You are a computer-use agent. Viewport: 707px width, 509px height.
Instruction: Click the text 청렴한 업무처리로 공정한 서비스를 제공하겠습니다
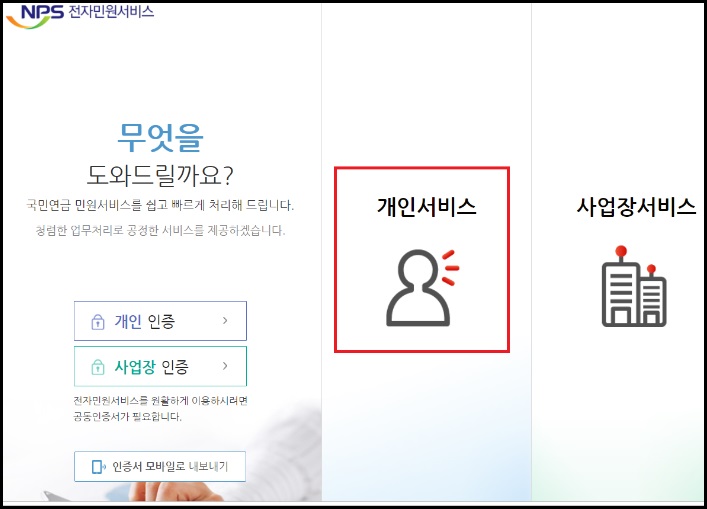click(x=160, y=230)
